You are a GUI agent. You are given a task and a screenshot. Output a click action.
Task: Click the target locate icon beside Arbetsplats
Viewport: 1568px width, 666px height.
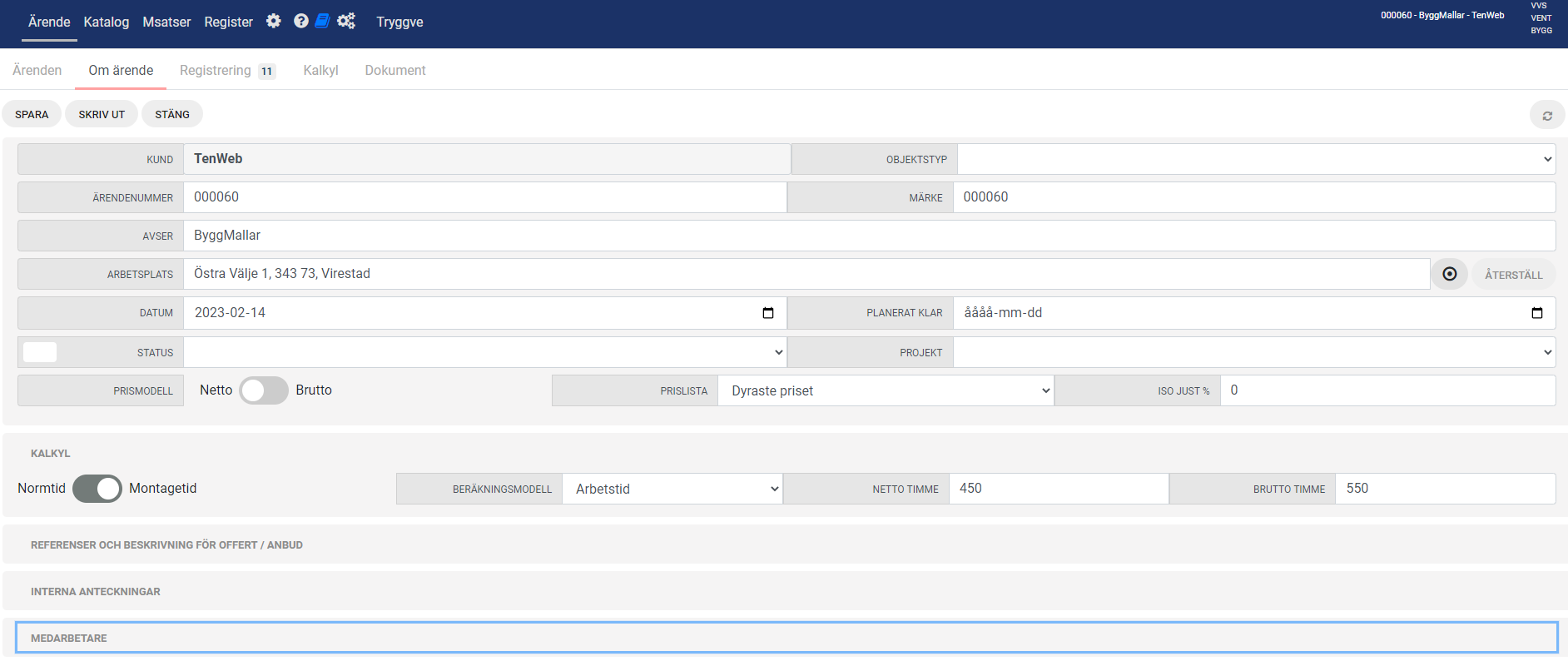(1449, 274)
